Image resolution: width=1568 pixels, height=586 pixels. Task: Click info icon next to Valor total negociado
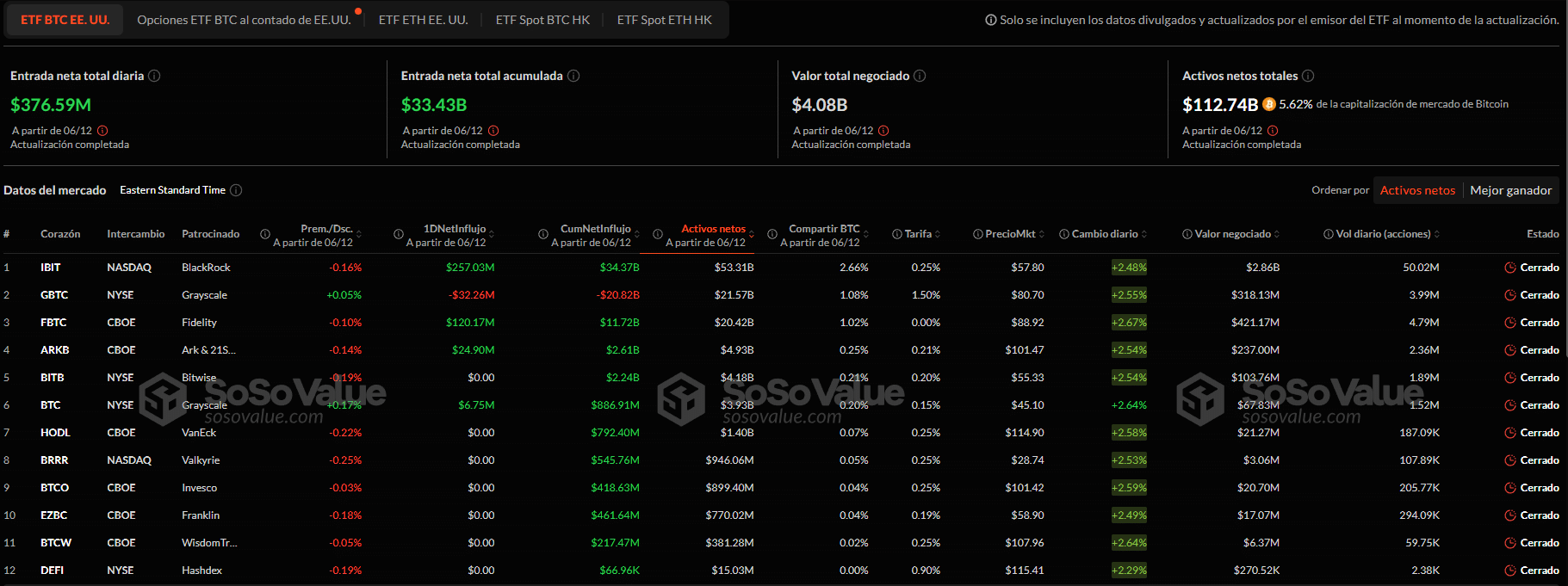920,76
